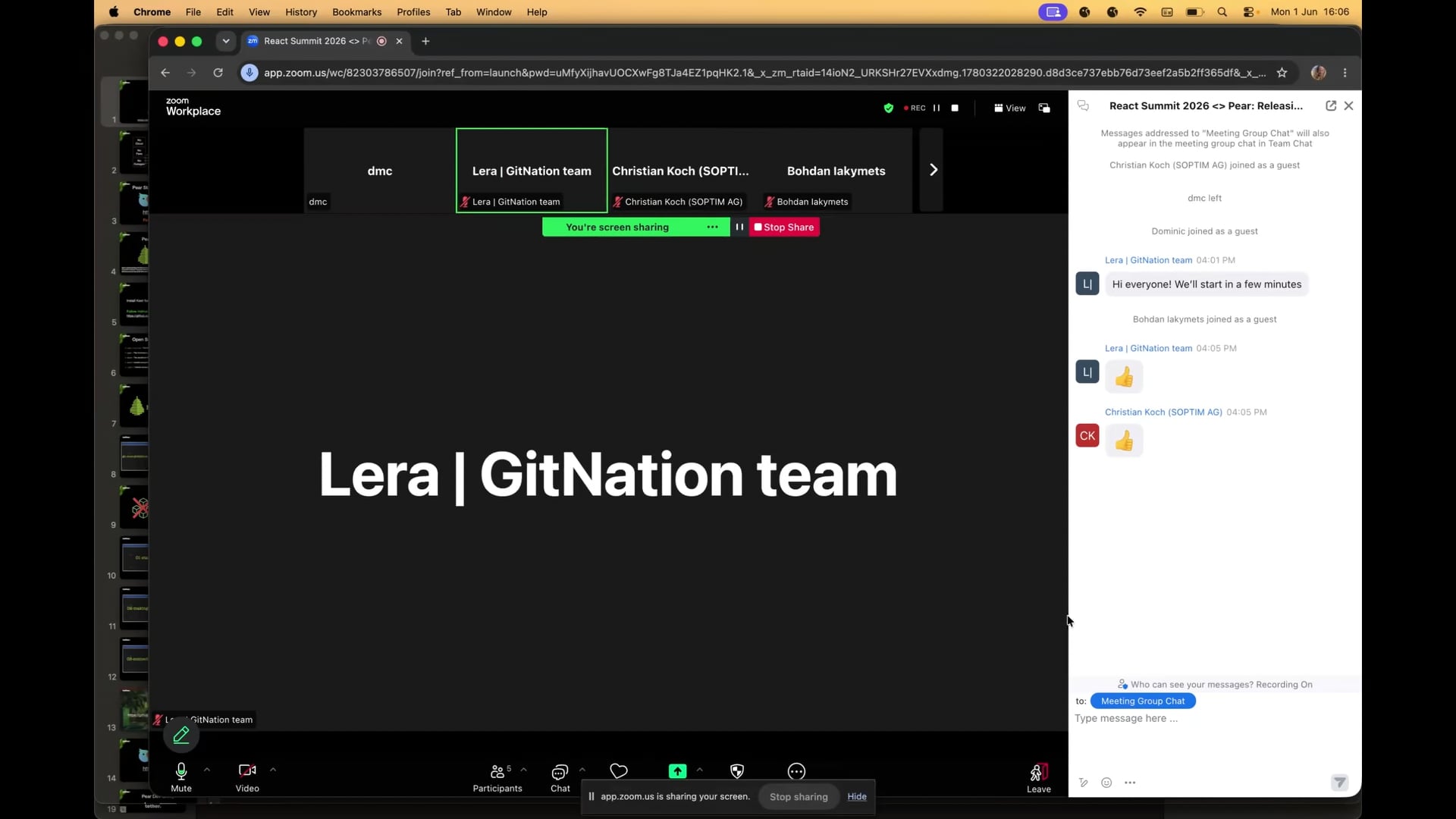Expand audio options arrow beside Mute
The image size is (1456, 819).
(207, 770)
